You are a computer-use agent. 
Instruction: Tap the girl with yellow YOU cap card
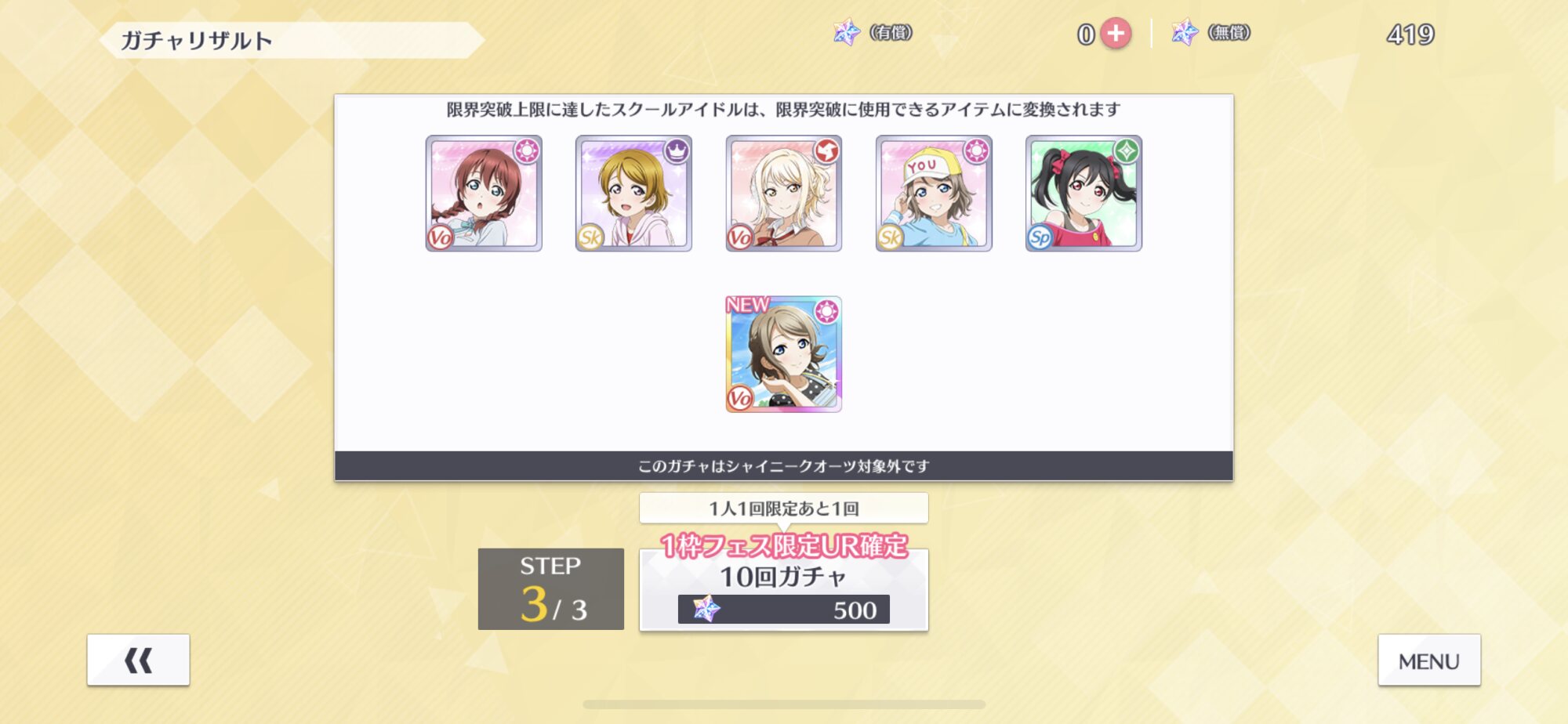click(934, 194)
